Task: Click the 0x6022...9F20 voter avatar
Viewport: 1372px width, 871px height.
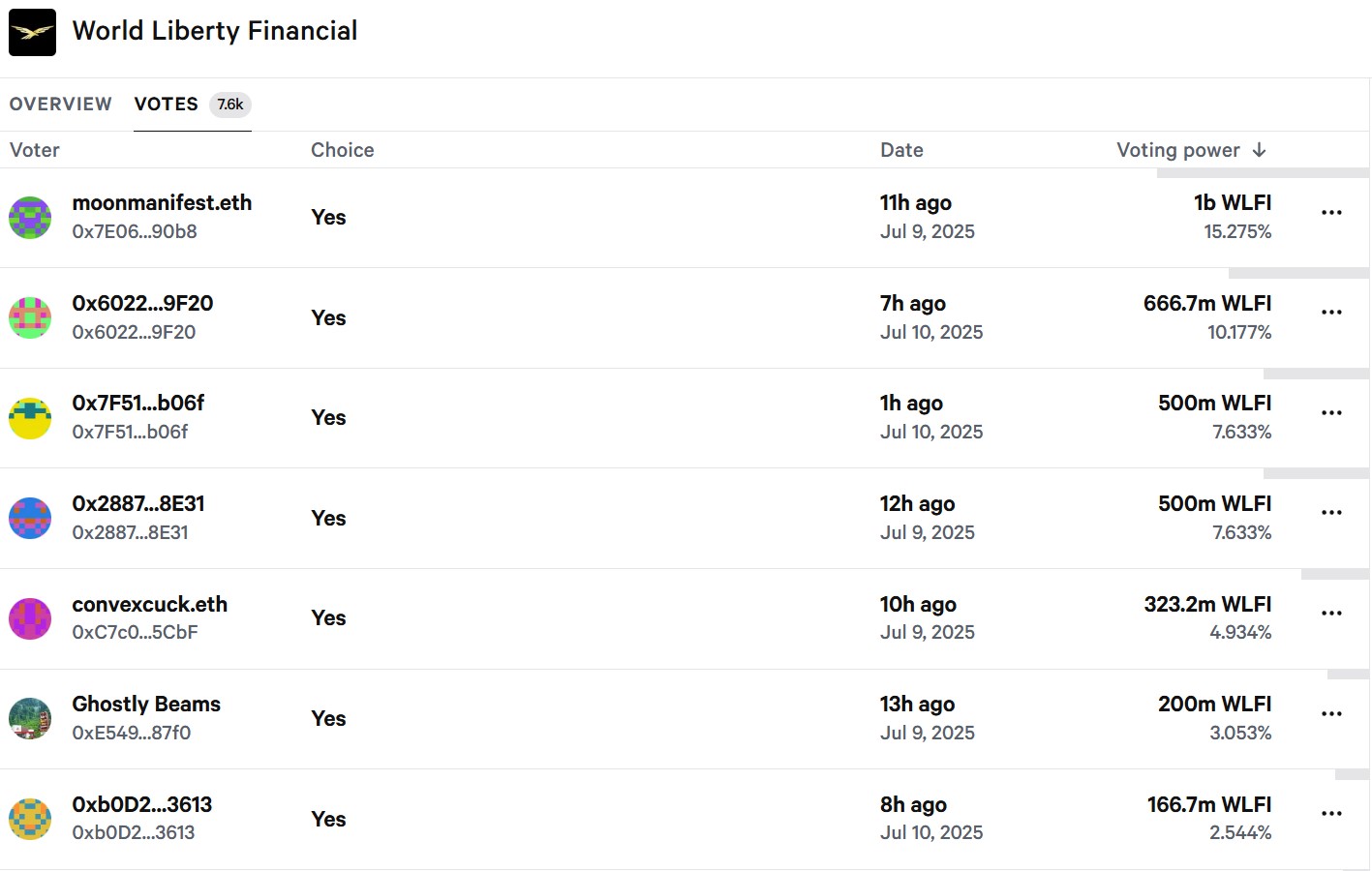Action: pyautogui.click(x=30, y=317)
